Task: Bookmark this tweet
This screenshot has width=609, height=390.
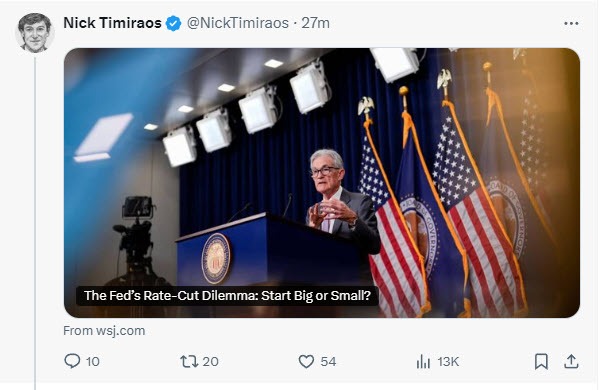Action: pos(541,361)
